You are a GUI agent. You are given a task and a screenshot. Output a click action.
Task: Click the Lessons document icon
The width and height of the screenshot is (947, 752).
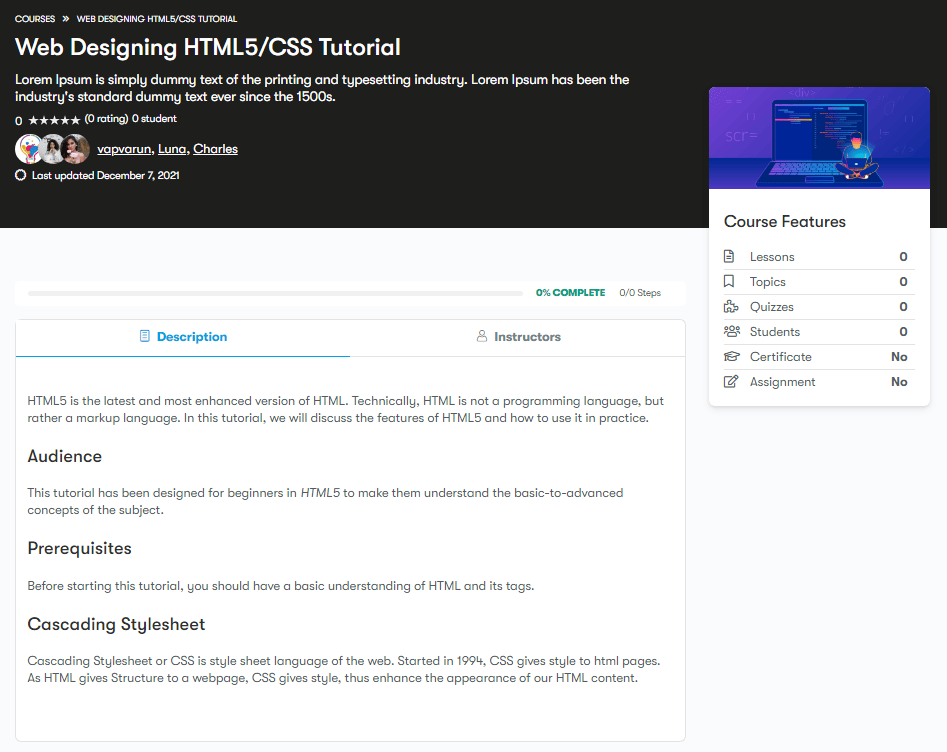[730, 257]
